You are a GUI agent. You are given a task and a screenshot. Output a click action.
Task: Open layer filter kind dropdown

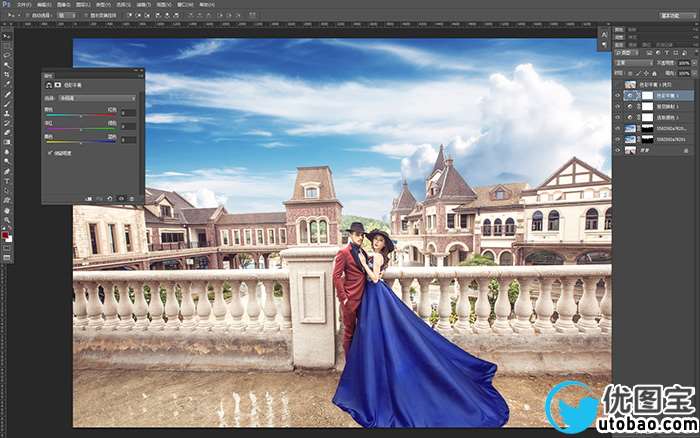628,53
